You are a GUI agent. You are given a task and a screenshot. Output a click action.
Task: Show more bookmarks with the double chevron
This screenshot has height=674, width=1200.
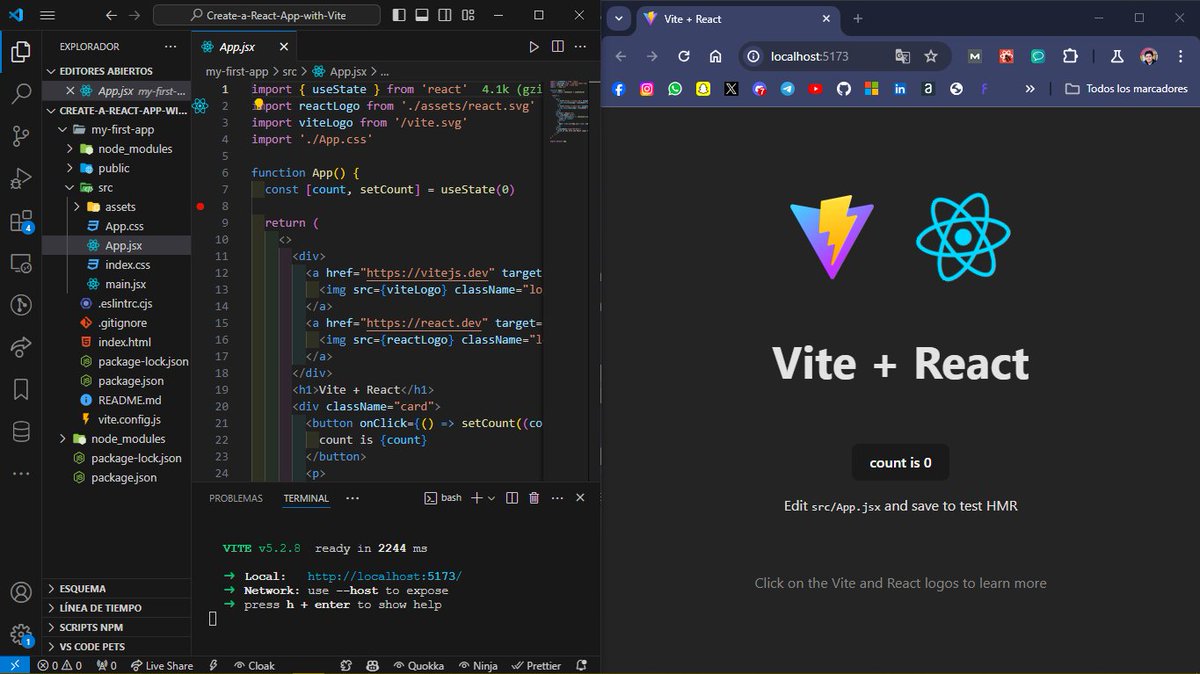click(1030, 89)
